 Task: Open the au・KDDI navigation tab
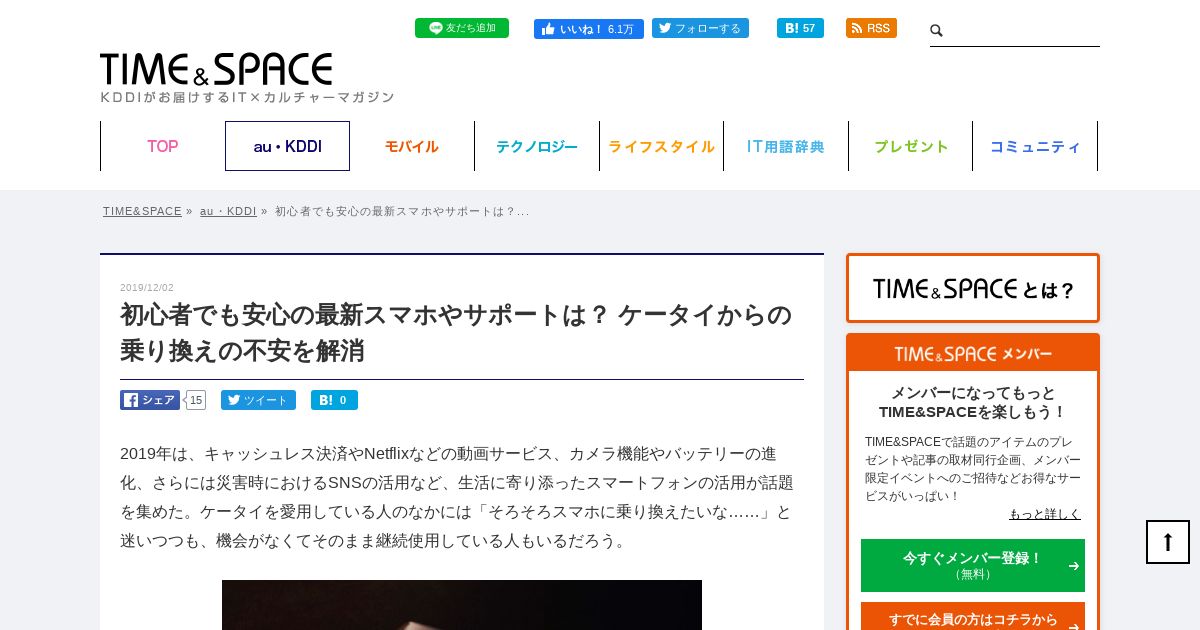pyautogui.click(x=287, y=146)
